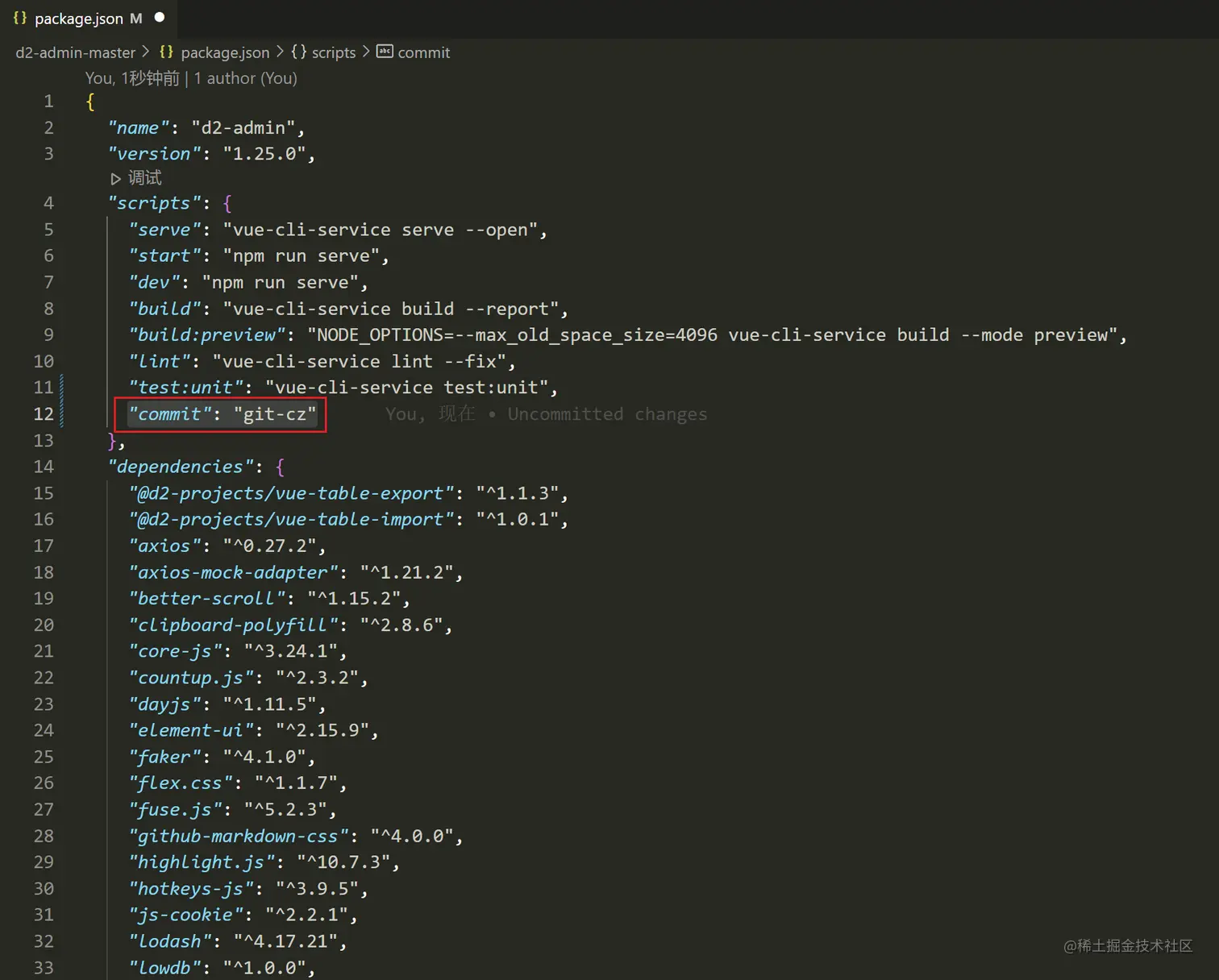Click the "hotkeys-js" dependency key
The width and height of the screenshot is (1219, 980).
[191, 889]
